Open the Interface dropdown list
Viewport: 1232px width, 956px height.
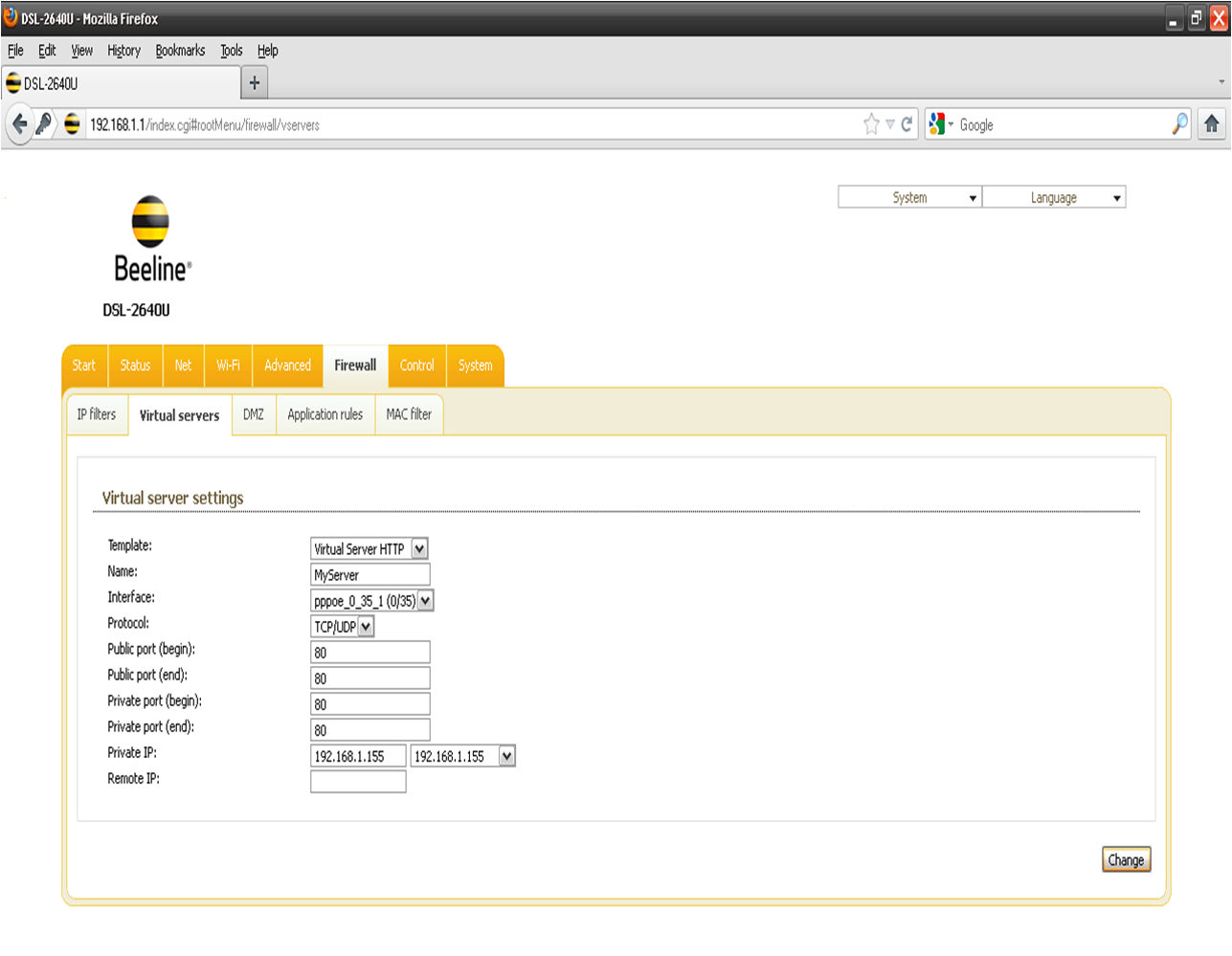click(425, 601)
